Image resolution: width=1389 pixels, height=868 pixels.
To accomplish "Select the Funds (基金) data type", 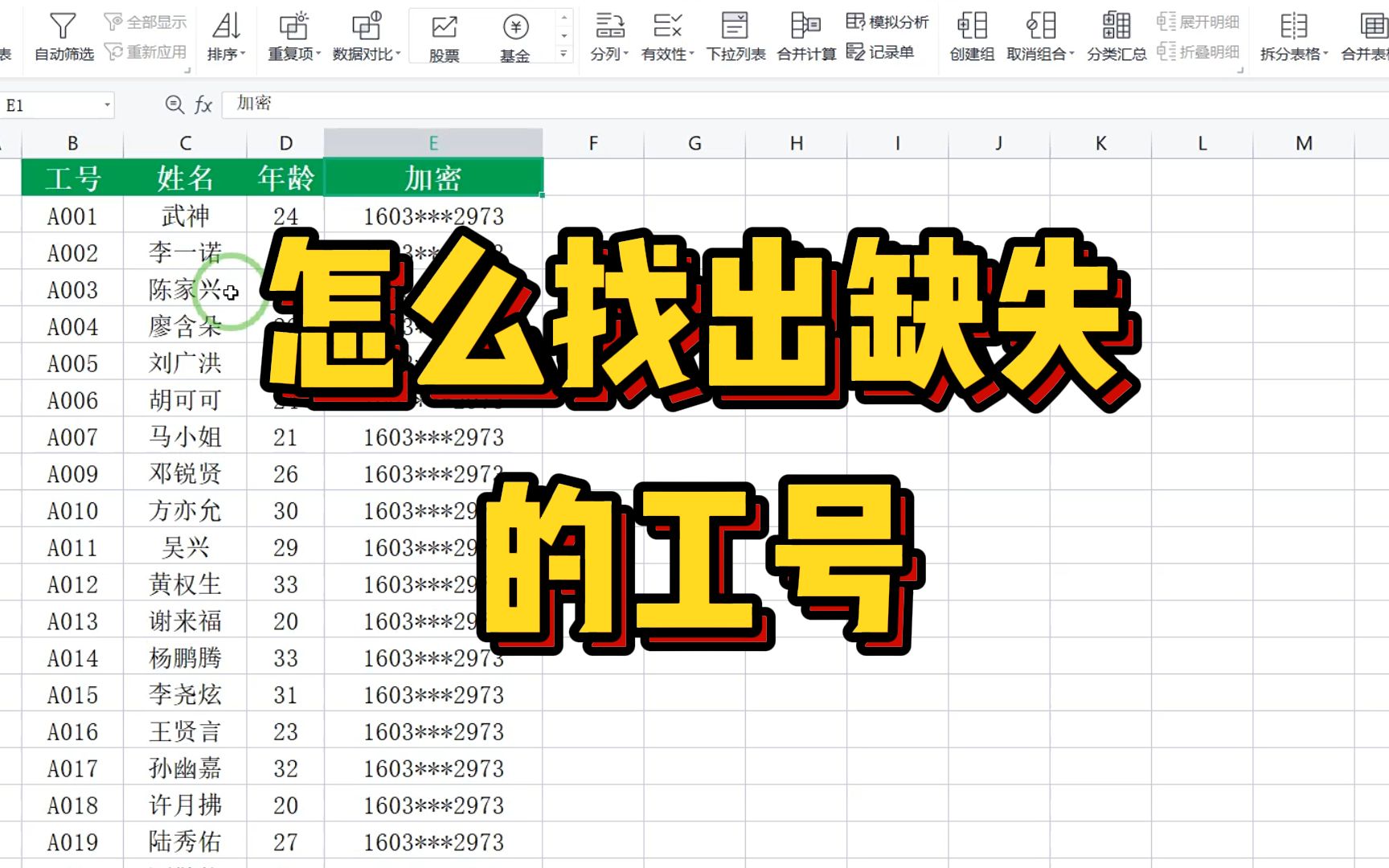I will [515, 38].
